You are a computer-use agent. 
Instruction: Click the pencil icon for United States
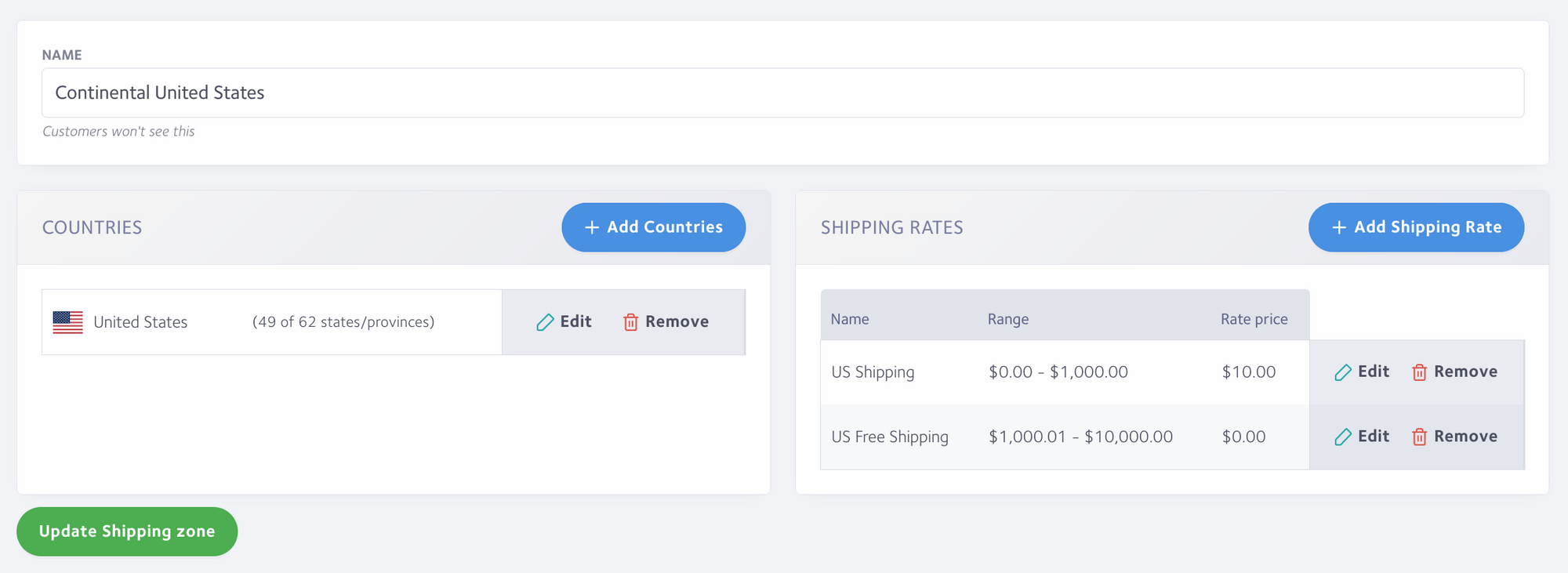point(545,322)
